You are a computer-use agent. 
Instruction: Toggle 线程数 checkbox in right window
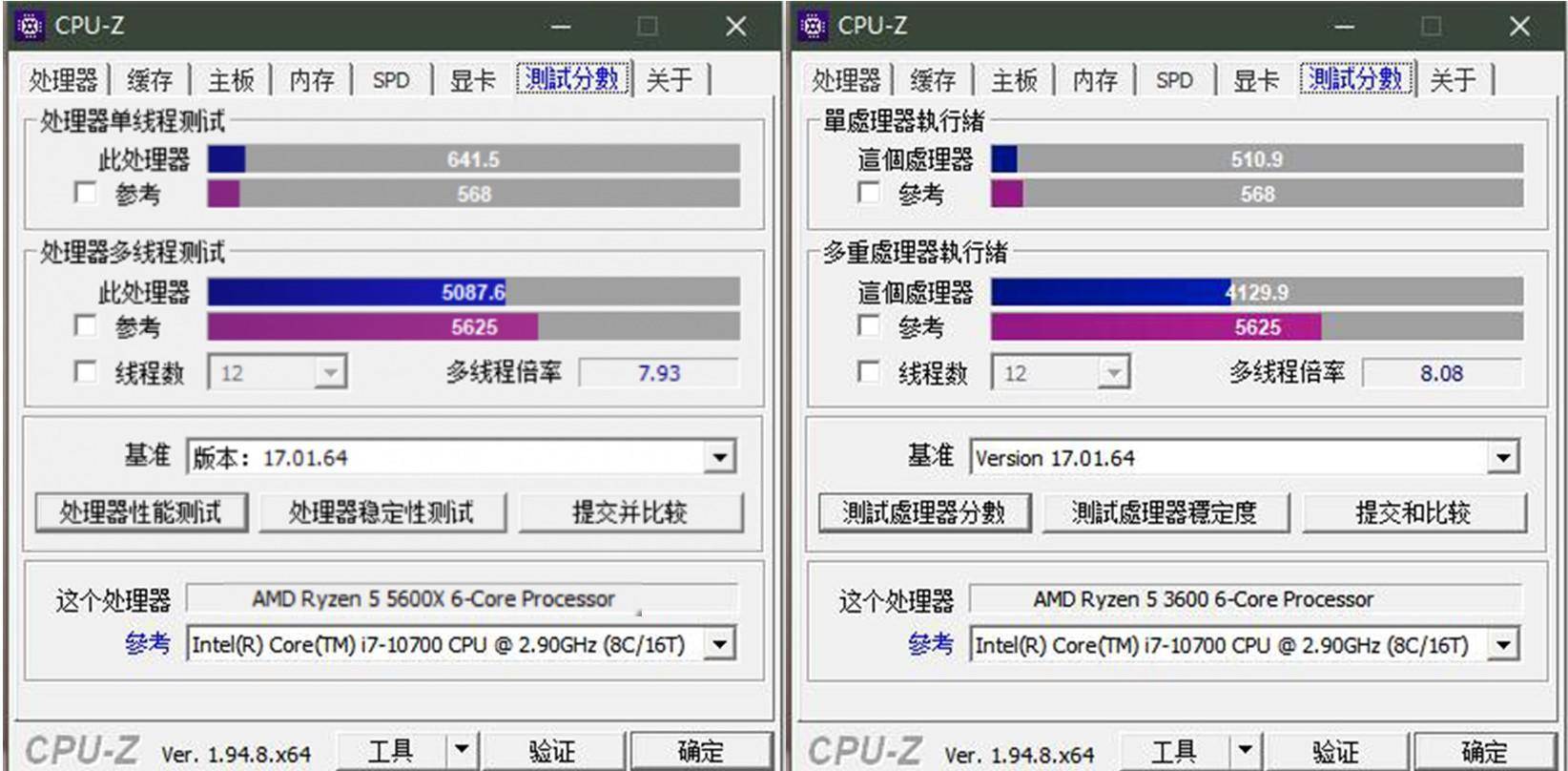pos(869,372)
